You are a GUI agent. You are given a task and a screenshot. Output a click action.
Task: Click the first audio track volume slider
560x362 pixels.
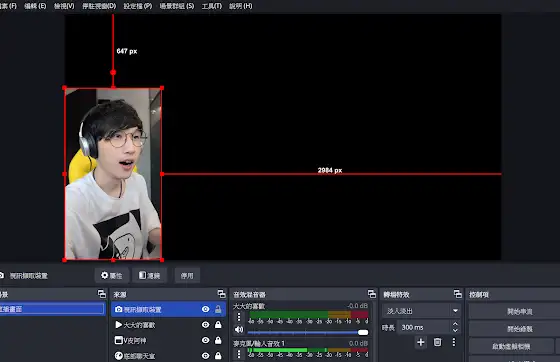coord(308,332)
